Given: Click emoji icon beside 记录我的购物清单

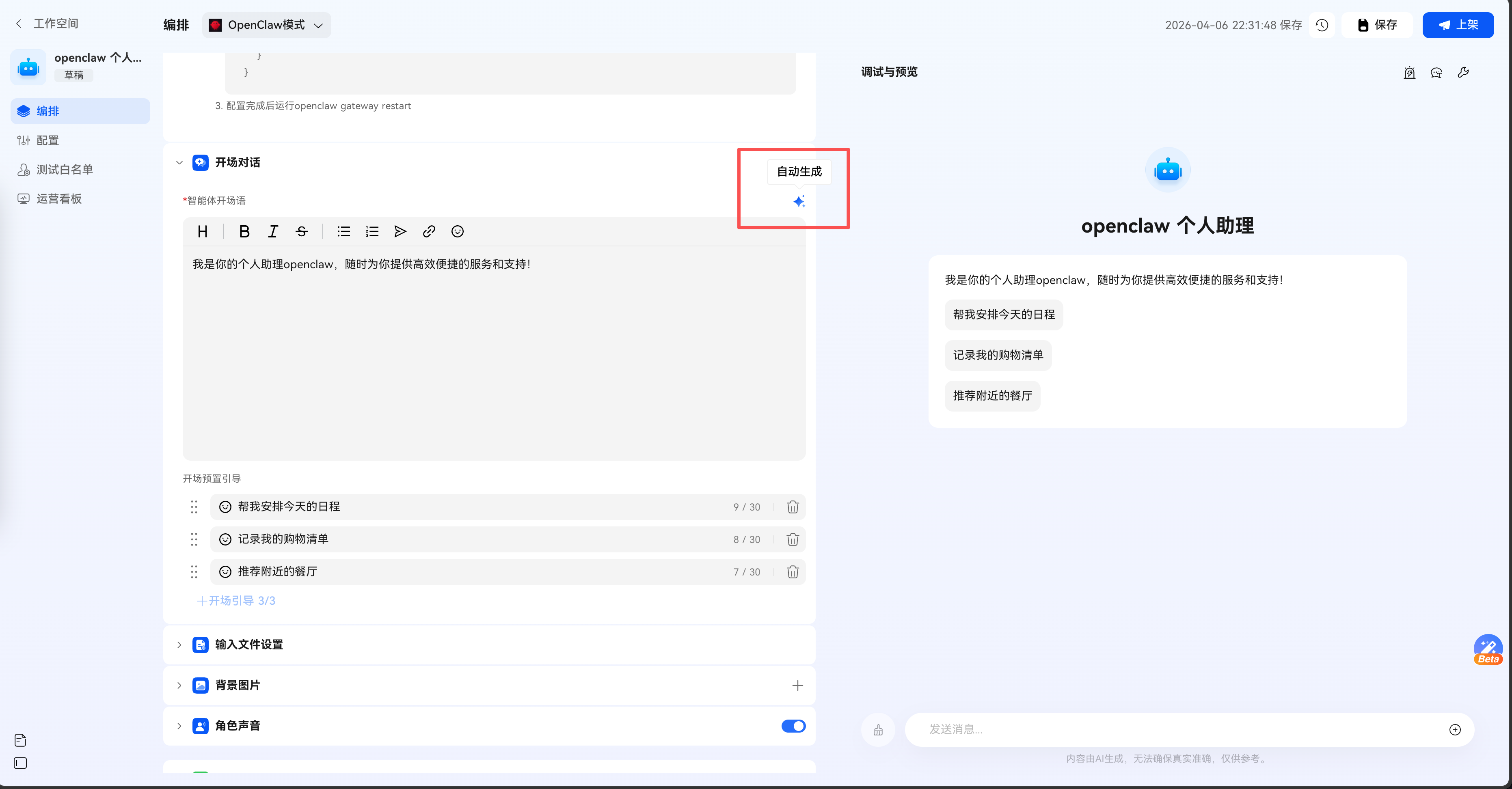Looking at the screenshot, I should pos(225,539).
